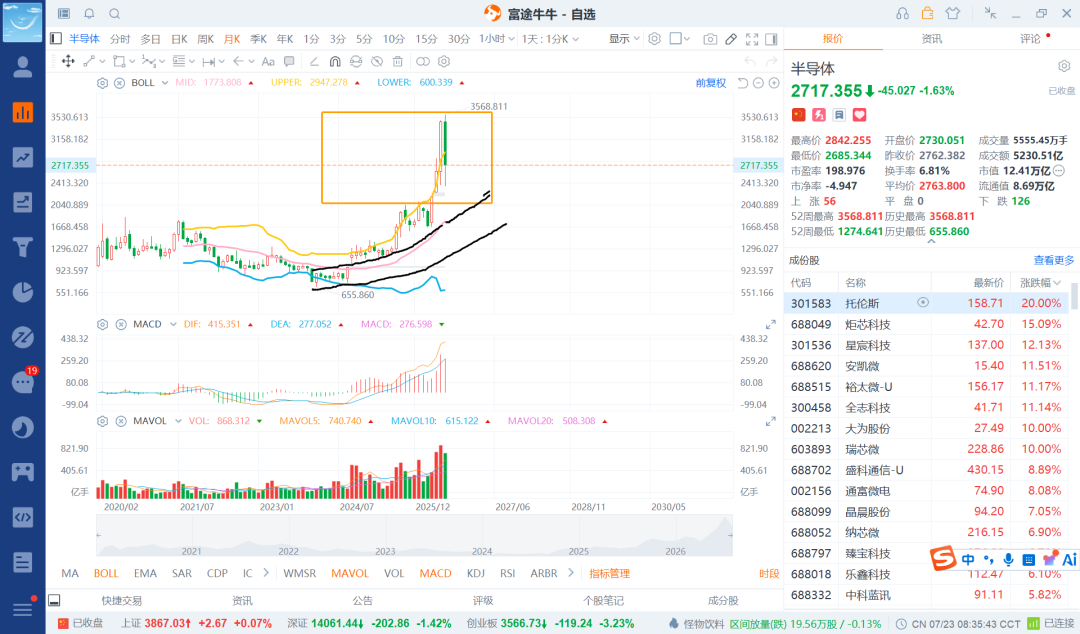Select the text Aa drawing tool
Image resolution: width=1080 pixels, height=634 pixels.
point(268,61)
